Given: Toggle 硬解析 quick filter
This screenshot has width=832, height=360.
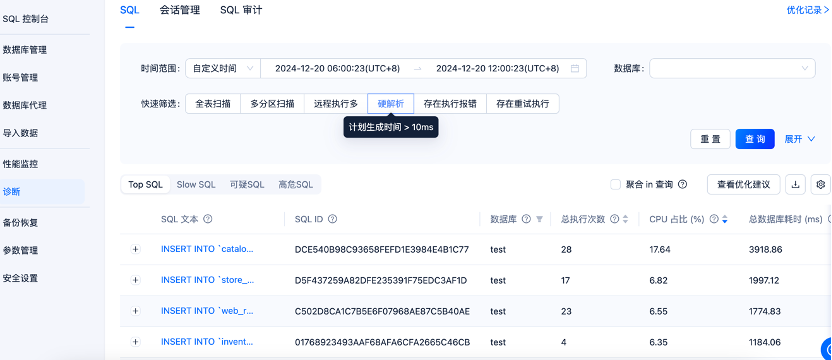Looking at the screenshot, I should tap(391, 104).
